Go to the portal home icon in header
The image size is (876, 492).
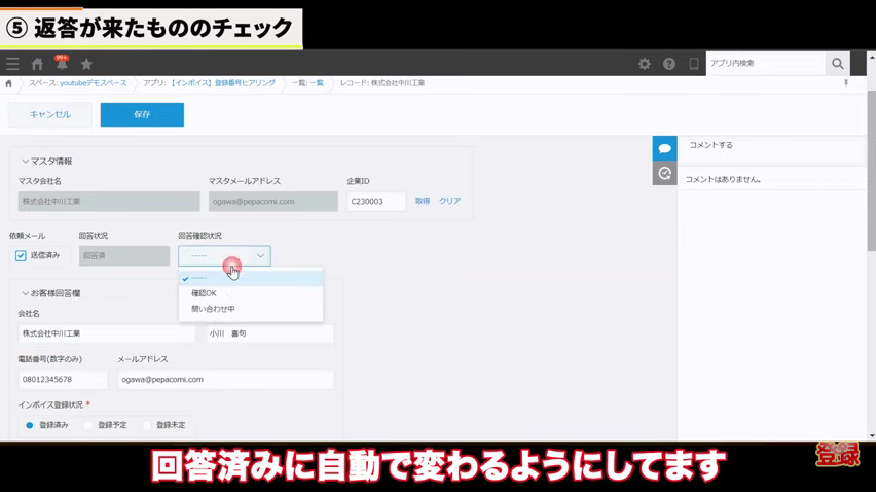pos(37,64)
